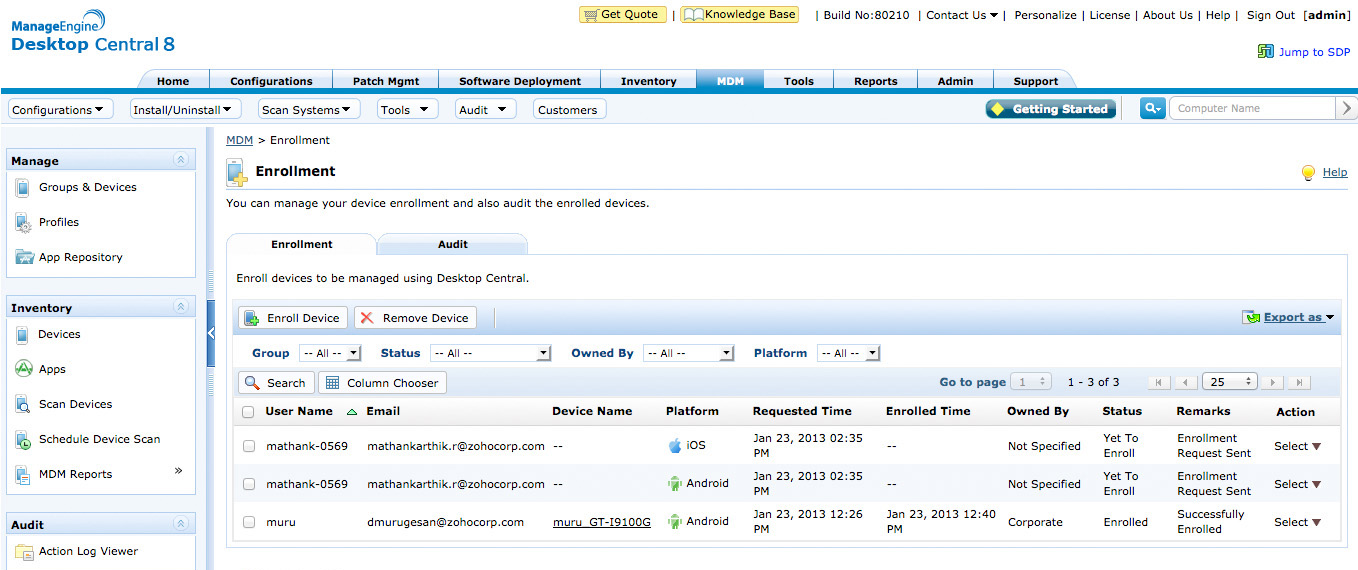The image size is (1358, 570).
Task: Go to the last page arrow
Action: click(x=1299, y=382)
